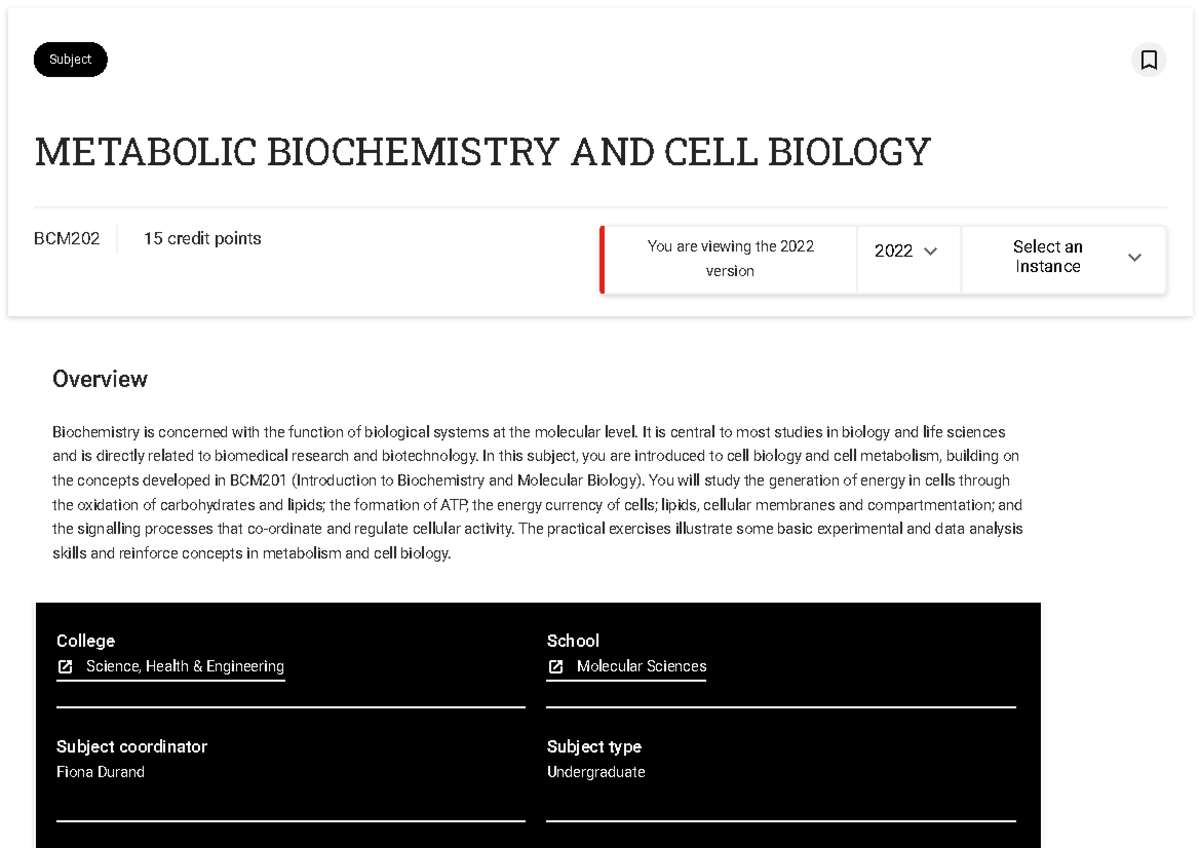Click the Subject type Undergraduate value
The image size is (1200, 848).
coord(596,772)
